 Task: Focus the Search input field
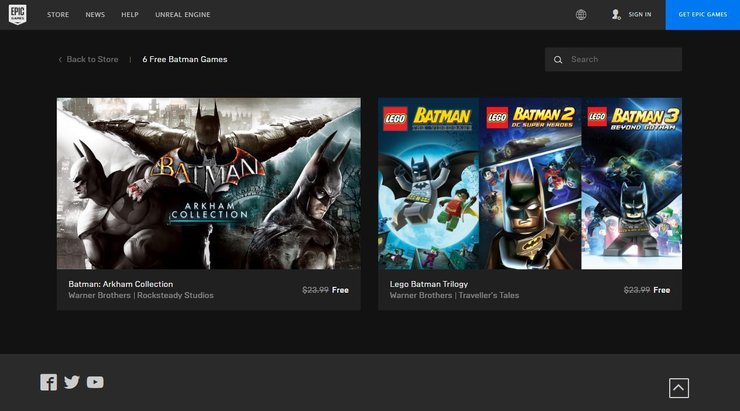click(x=614, y=59)
